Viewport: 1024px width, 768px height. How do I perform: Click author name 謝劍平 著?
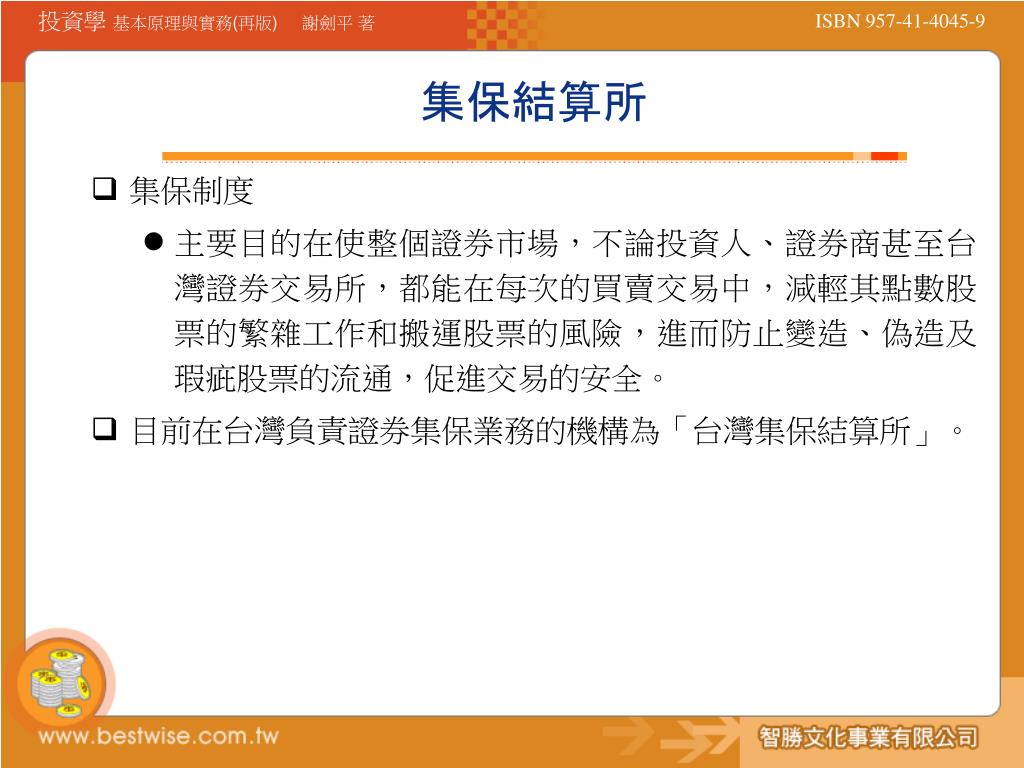(338, 24)
